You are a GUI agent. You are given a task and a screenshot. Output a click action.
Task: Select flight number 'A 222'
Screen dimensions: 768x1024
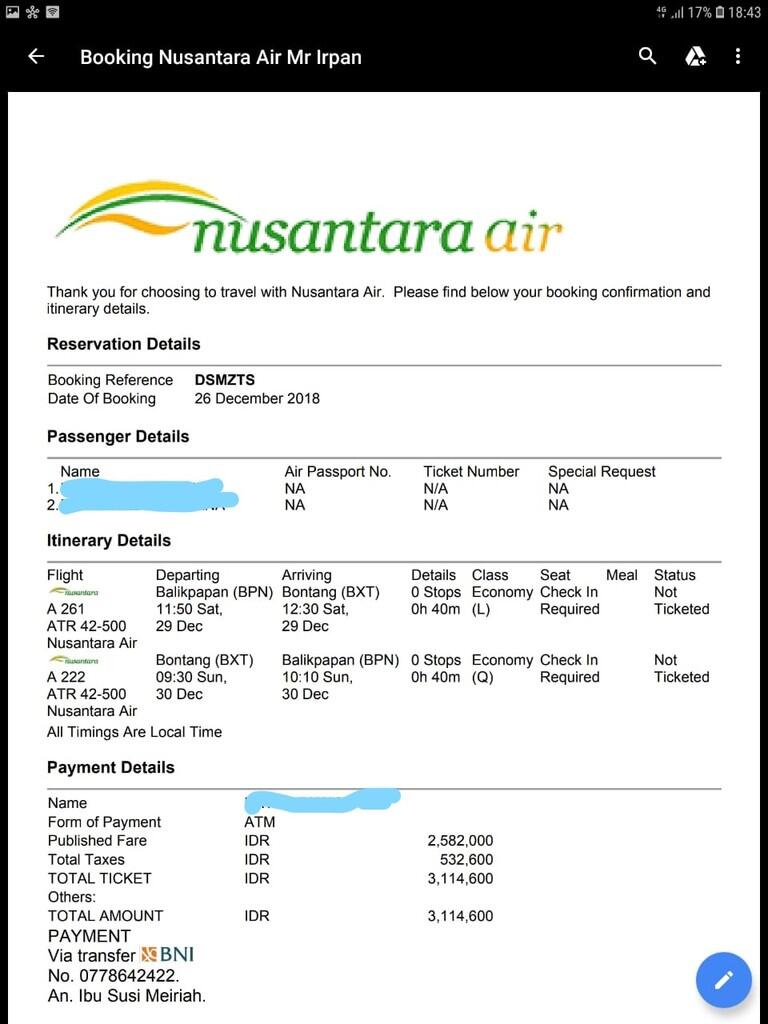(x=66, y=677)
